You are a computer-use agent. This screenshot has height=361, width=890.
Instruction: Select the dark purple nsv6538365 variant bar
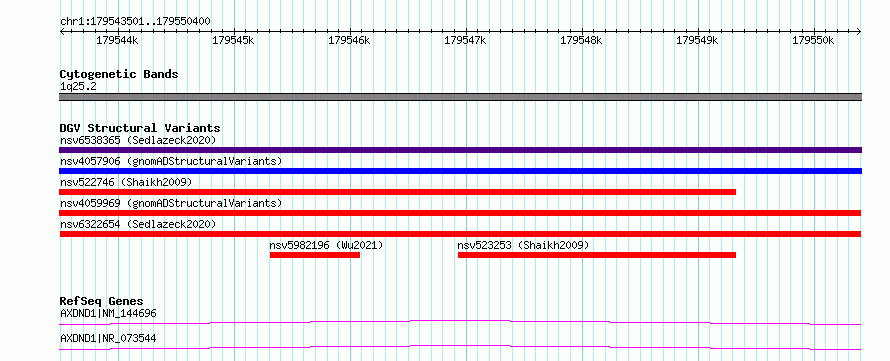click(x=460, y=150)
